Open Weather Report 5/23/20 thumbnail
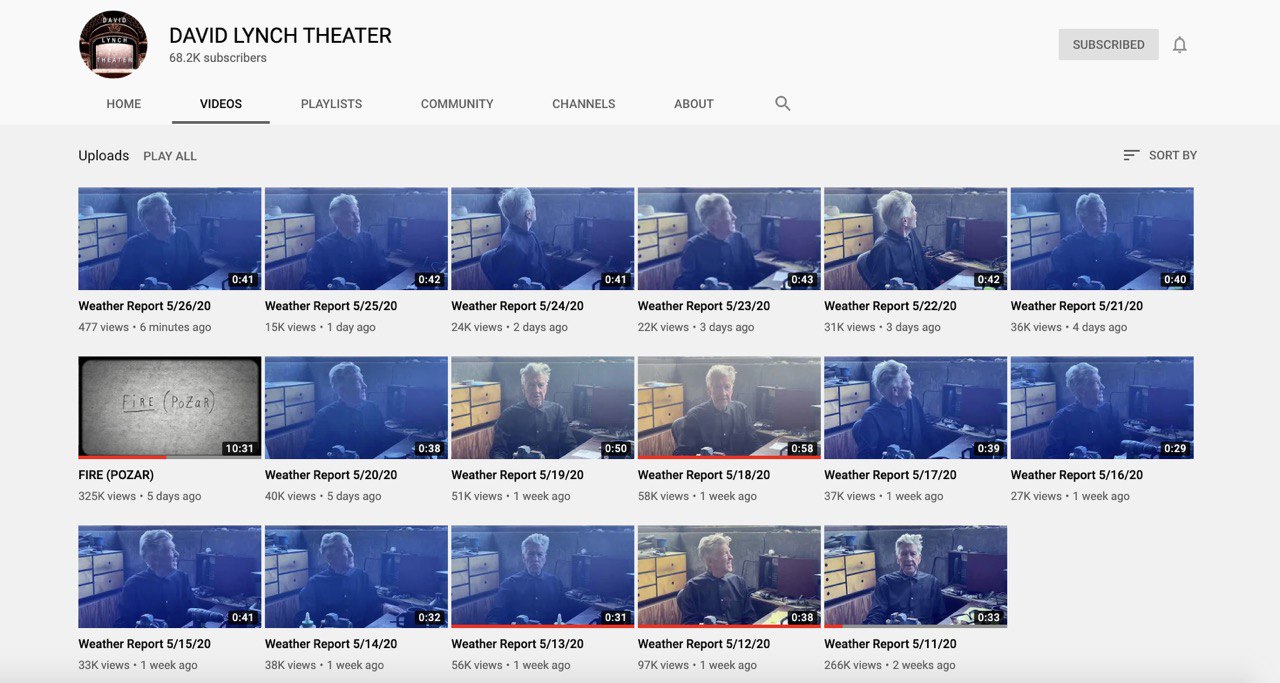The width and height of the screenshot is (1280, 683). tap(729, 239)
